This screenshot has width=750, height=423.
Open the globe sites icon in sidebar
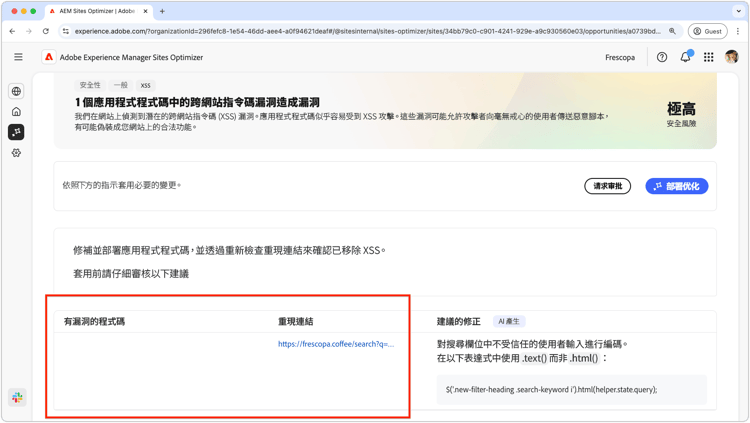[16, 91]
